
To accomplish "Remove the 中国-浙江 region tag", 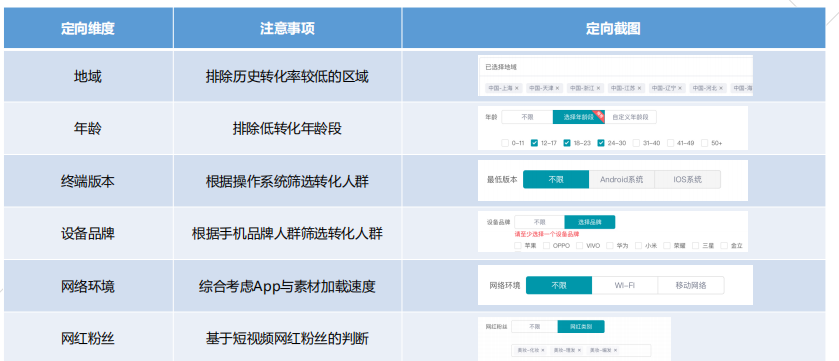I will [x=598, y=88].
